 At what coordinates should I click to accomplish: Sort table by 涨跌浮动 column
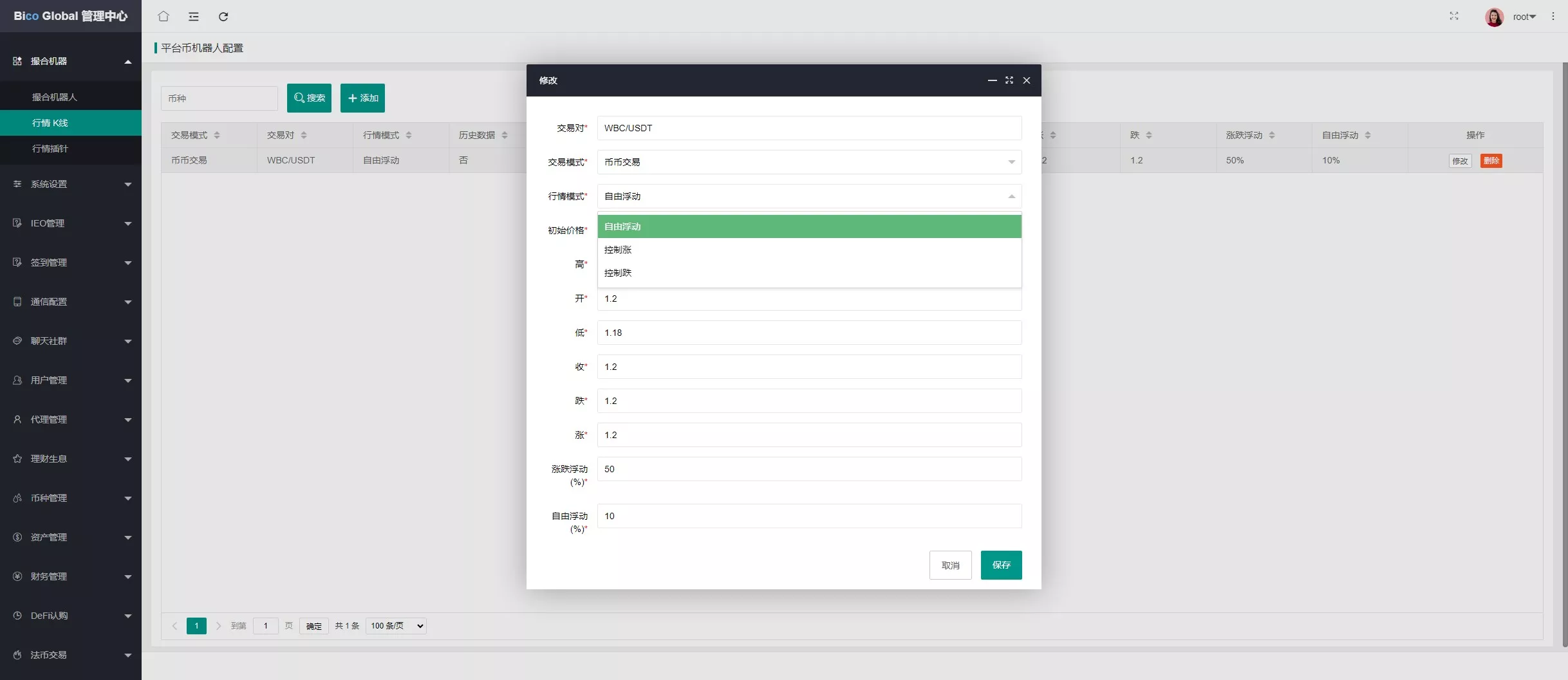coord(1272,135)
